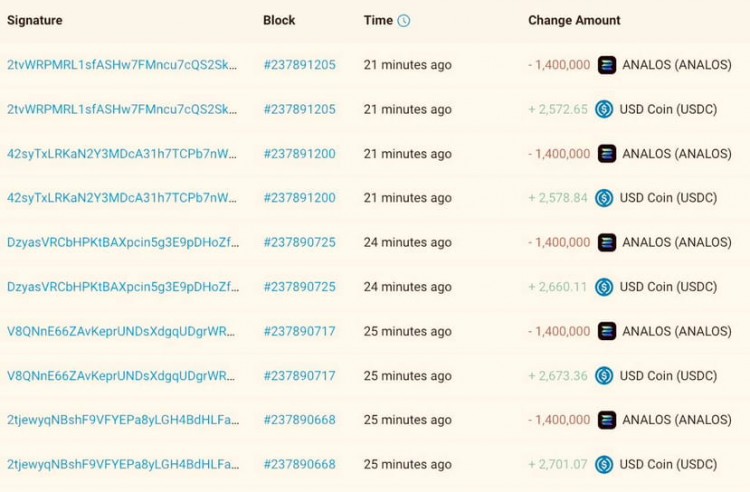The height and width of the screenshot is (492, 750).
Task: Click ANALOS (ANALOS) token name, first row
Action: tap(677, 65)
